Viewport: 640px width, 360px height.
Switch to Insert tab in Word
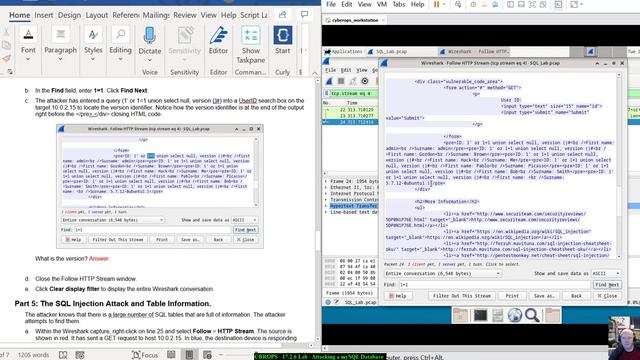coord(44,15)
